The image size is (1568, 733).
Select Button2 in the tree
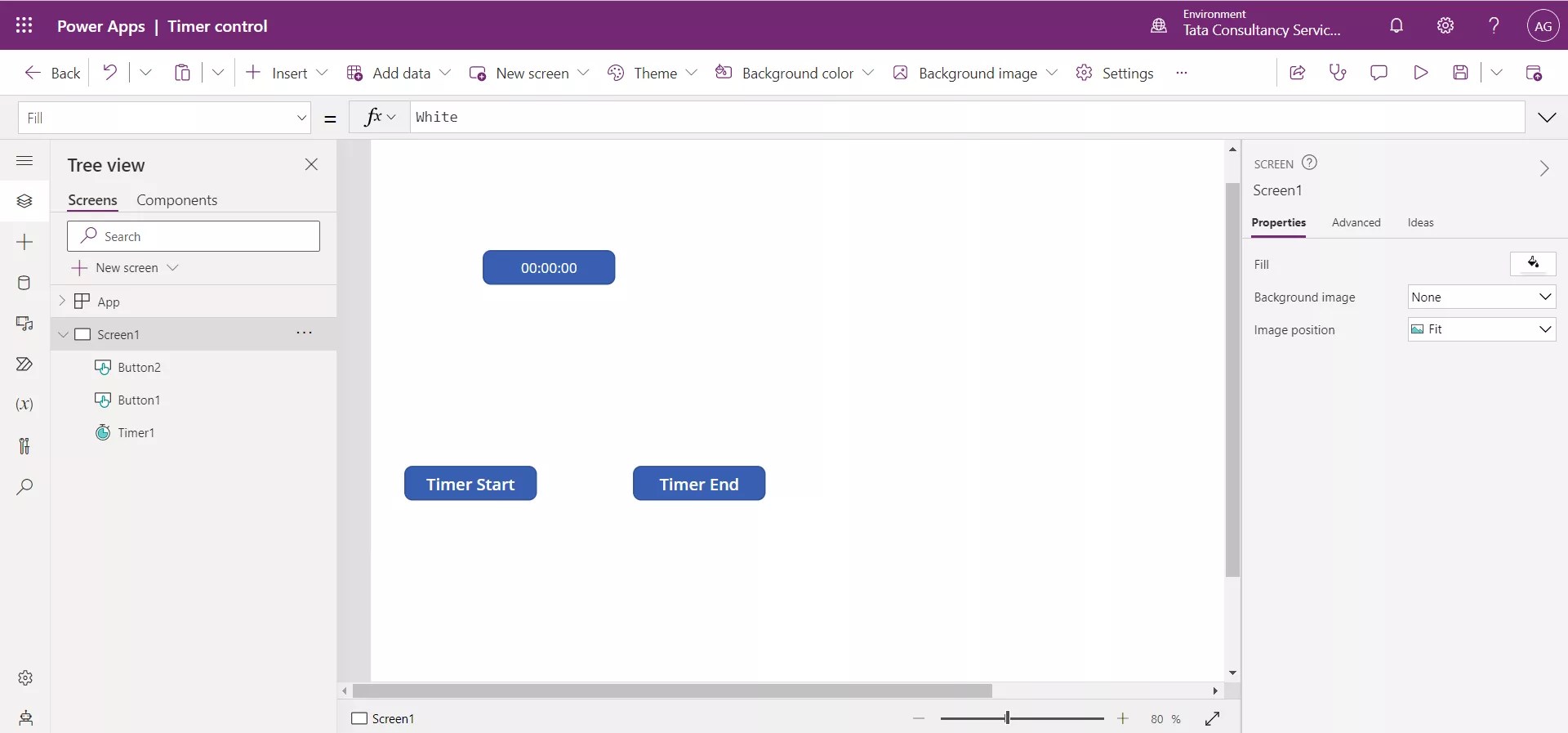click(x=139, y=367)
